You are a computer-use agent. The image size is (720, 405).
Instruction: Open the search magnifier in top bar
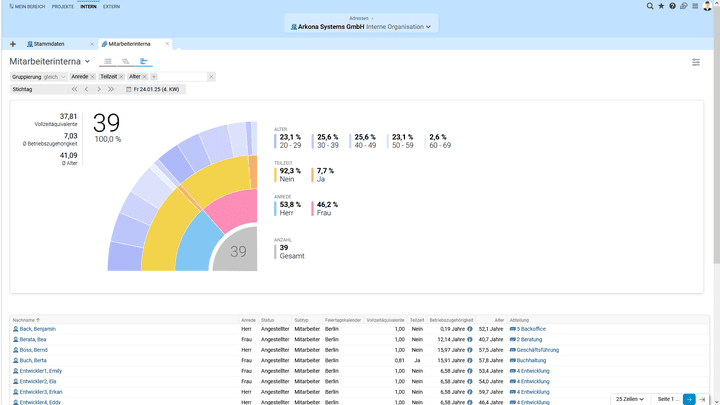[x=650, y=6]
